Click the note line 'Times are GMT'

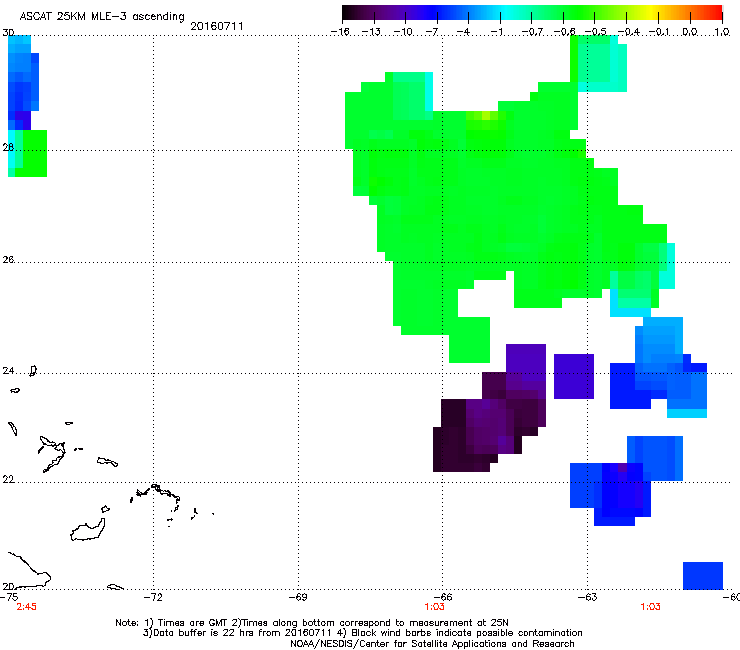192,623
